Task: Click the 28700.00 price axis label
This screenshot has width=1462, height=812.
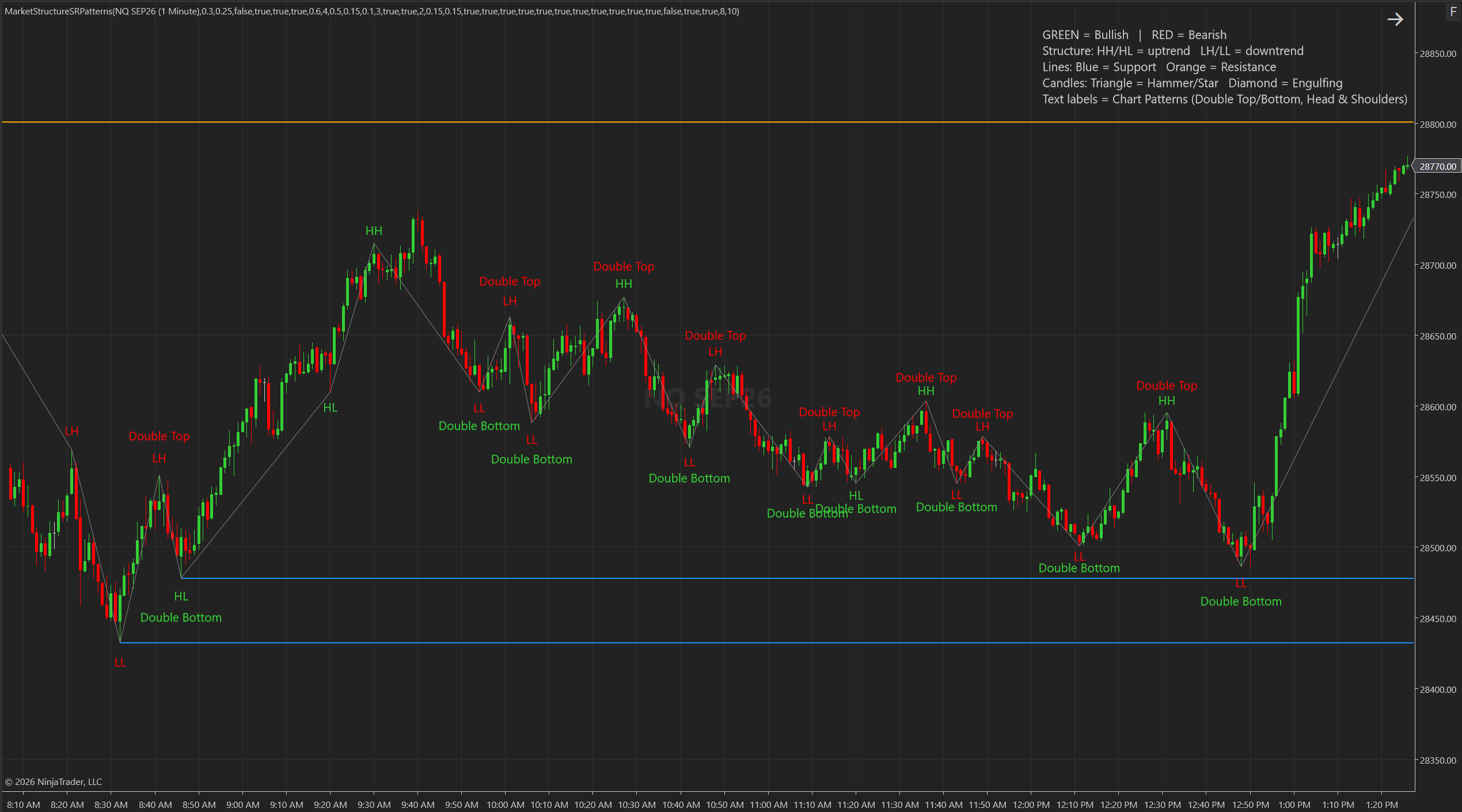Action: coord(1438,265)
